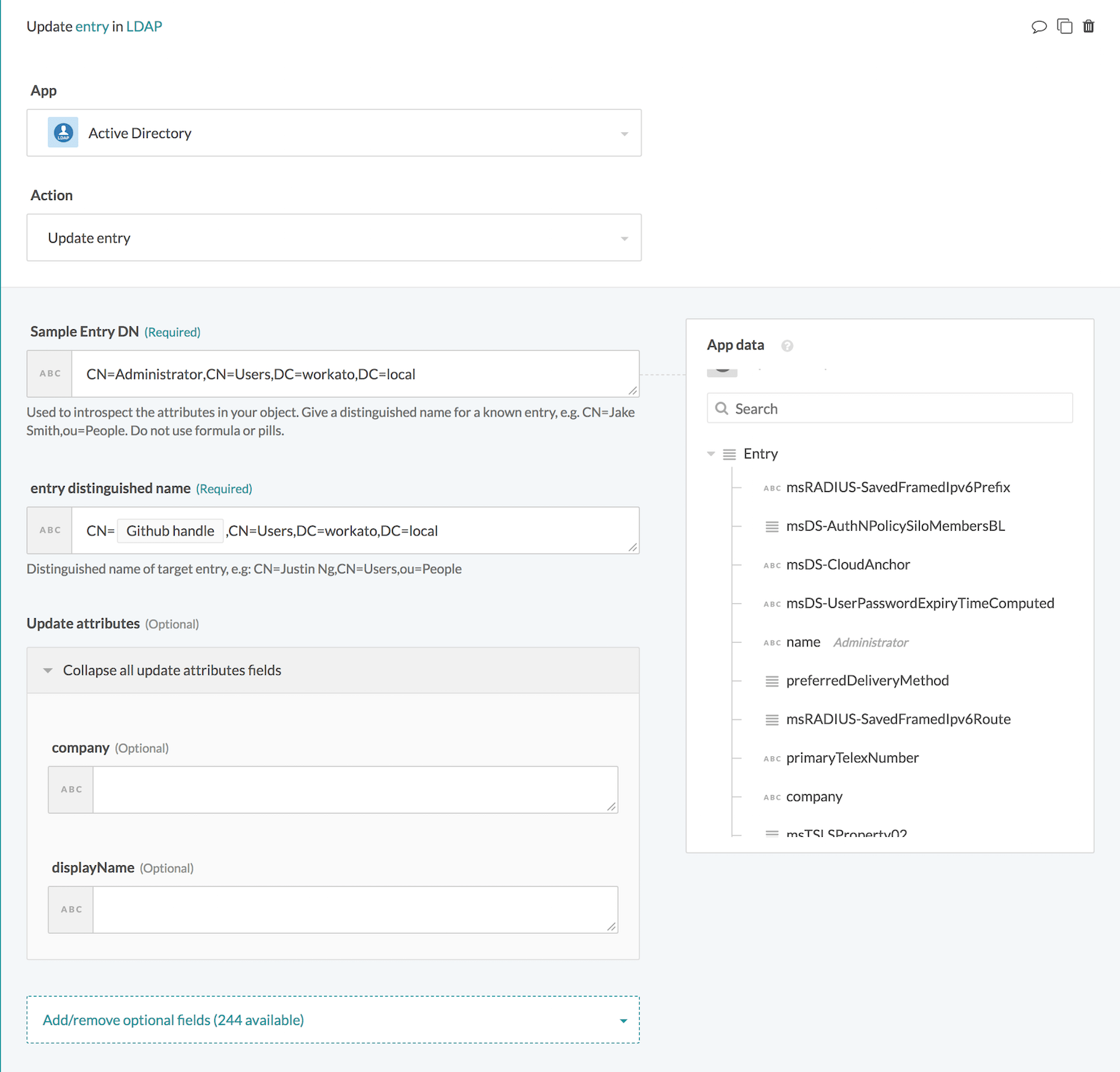Click the comment speech bubble icon
This screenshot has height=1072, width=1120.
click(1039, 27)
